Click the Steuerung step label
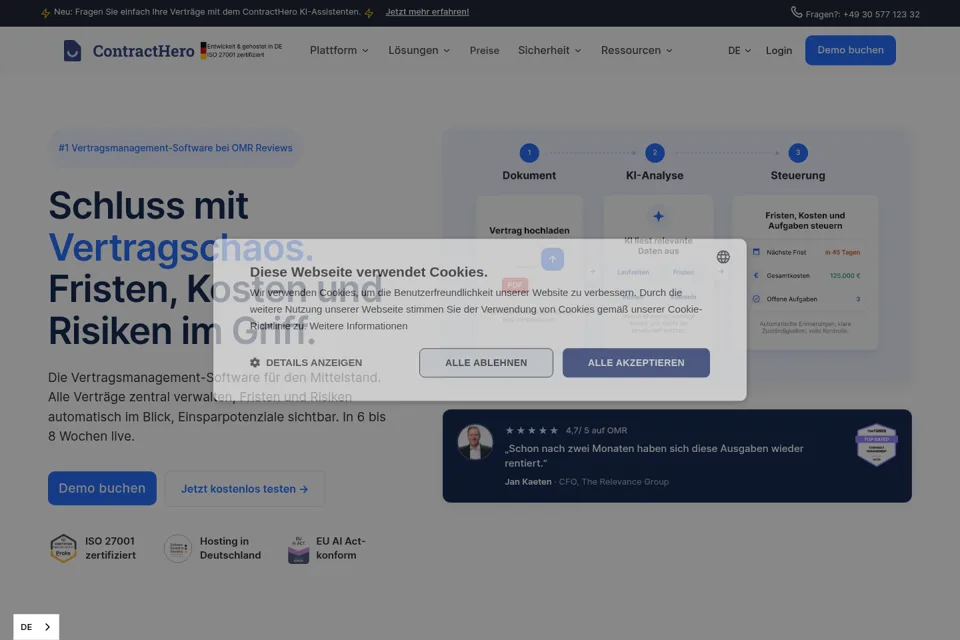This screenshot has height=640, width=960. pos(798,175)
